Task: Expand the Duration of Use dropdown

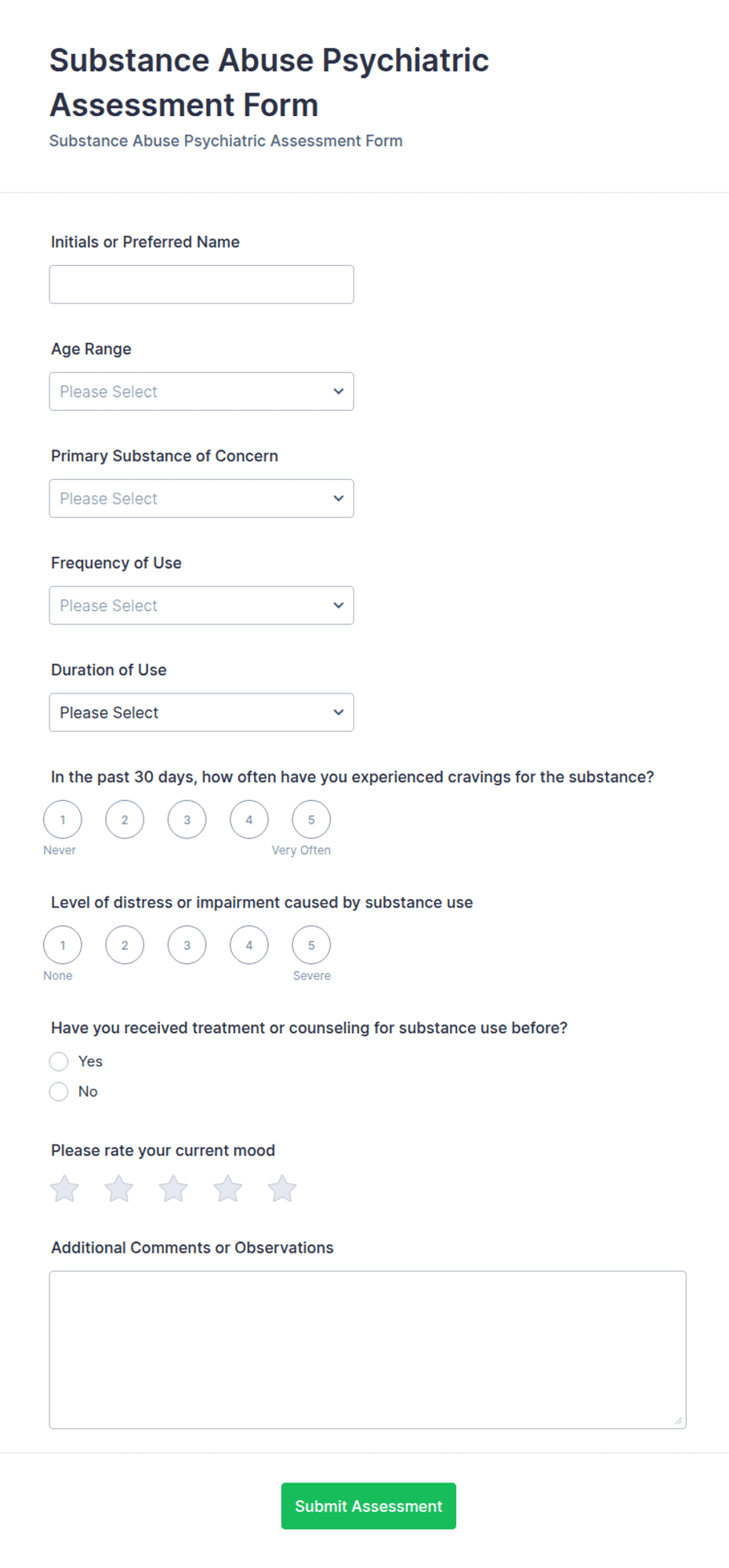Action: [x=201, y=712]
